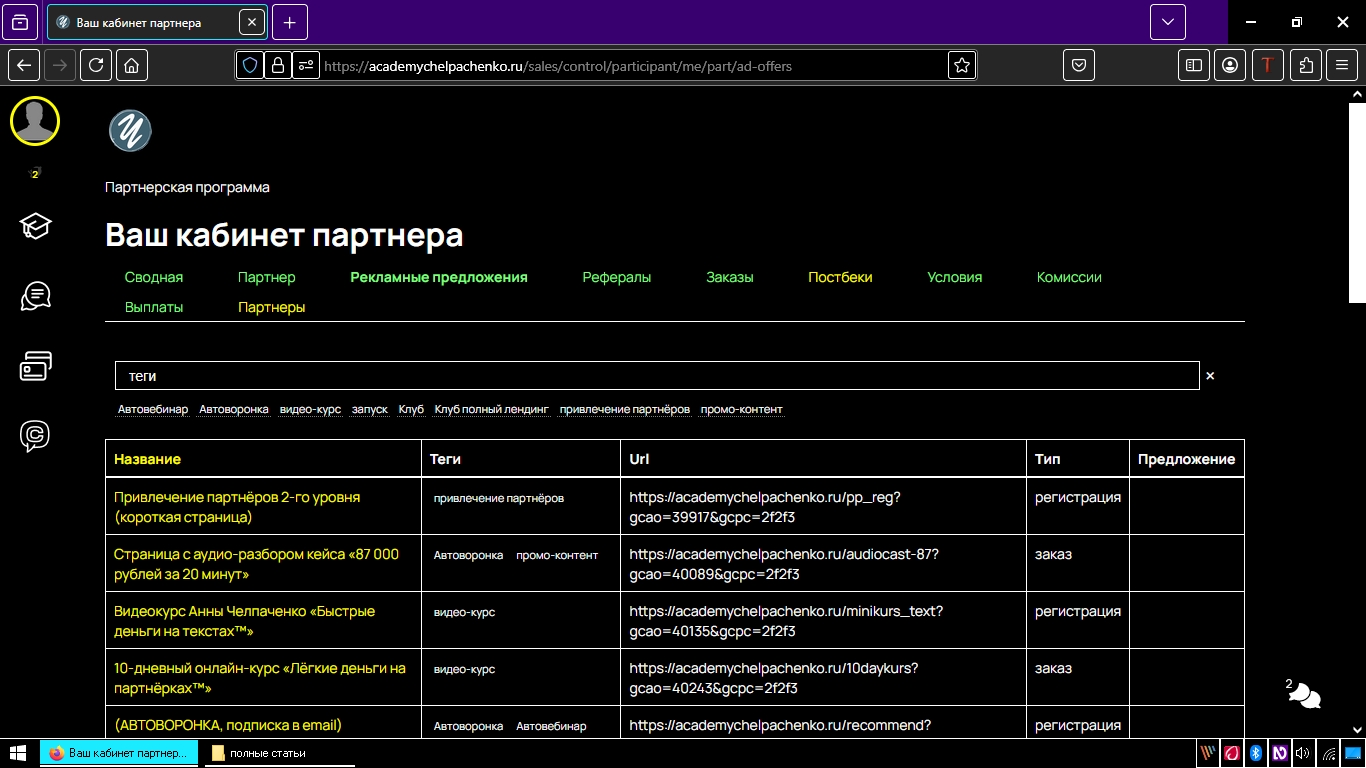Open the Партнеры tab
1366x768 pixels.
point(272,307)
